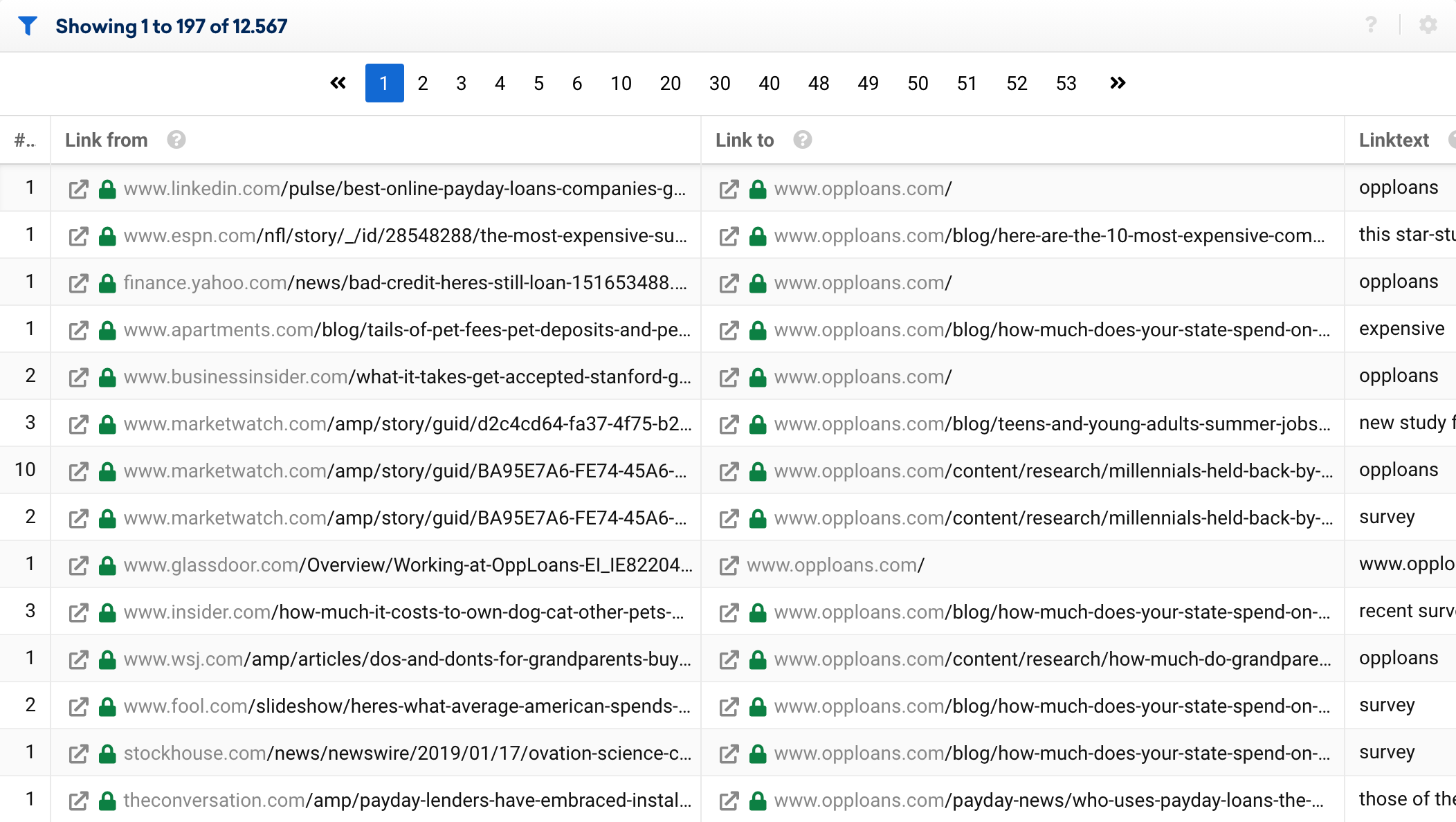
Task: Go to page 52
Action: [x=1017, y=83]
